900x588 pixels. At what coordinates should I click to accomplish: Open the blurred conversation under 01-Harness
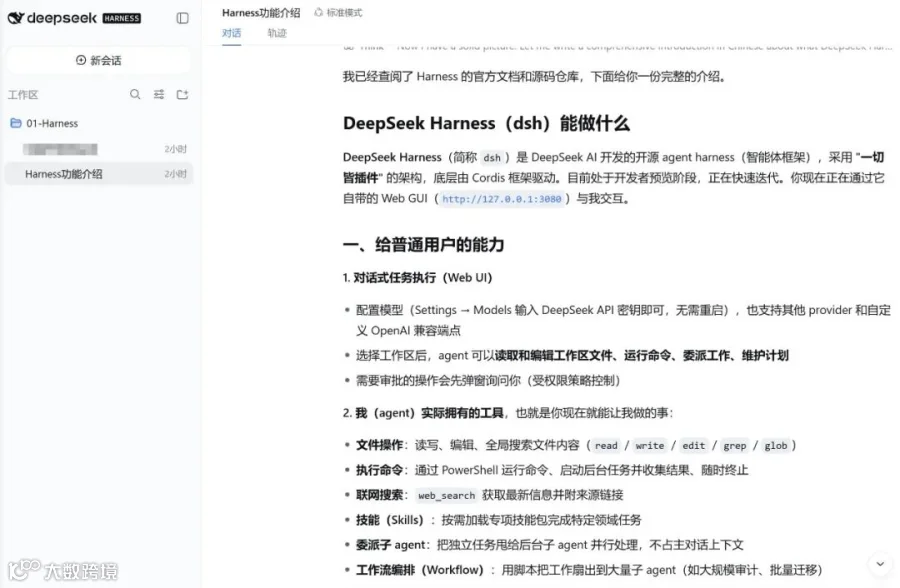coord(99,149)
